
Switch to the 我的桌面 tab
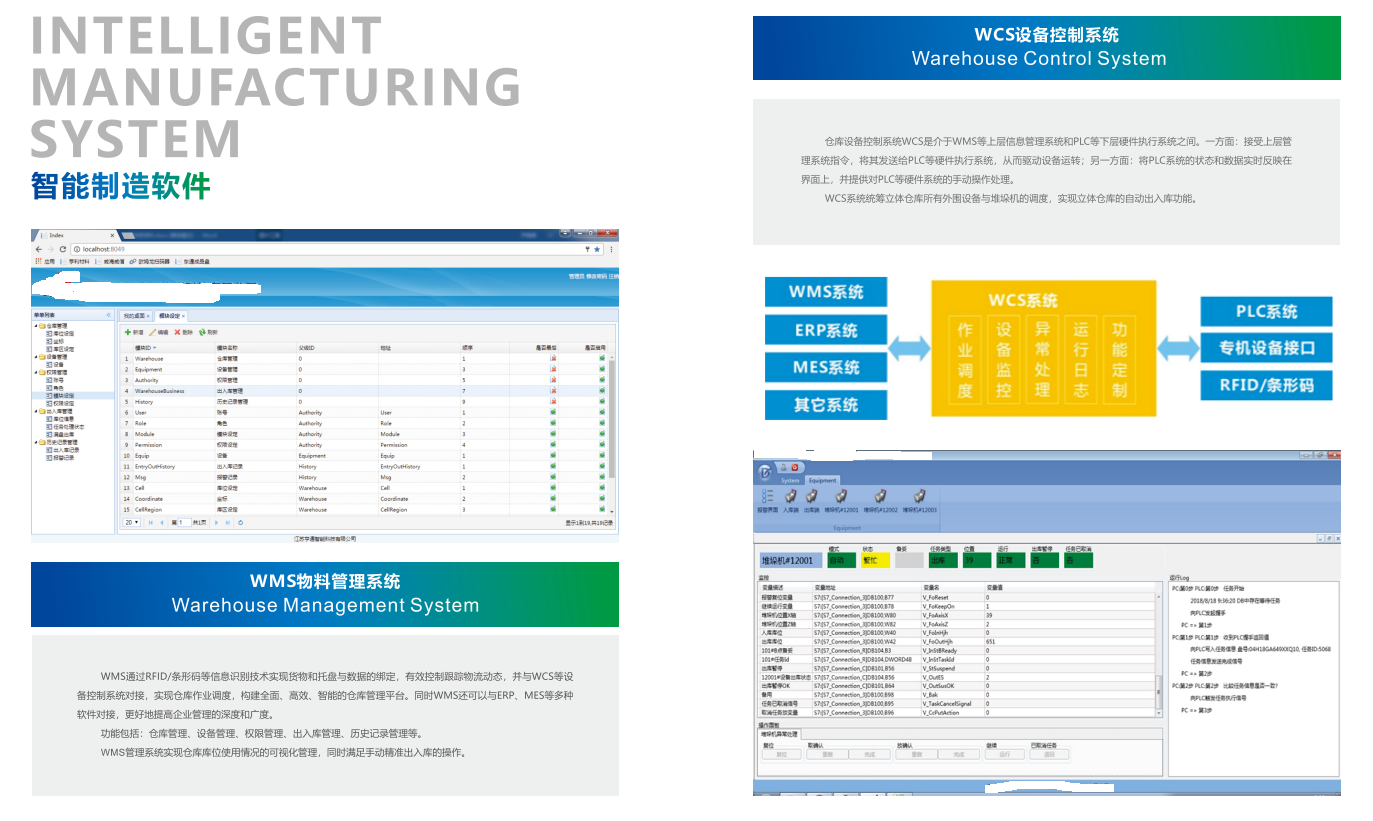point(134,316)
